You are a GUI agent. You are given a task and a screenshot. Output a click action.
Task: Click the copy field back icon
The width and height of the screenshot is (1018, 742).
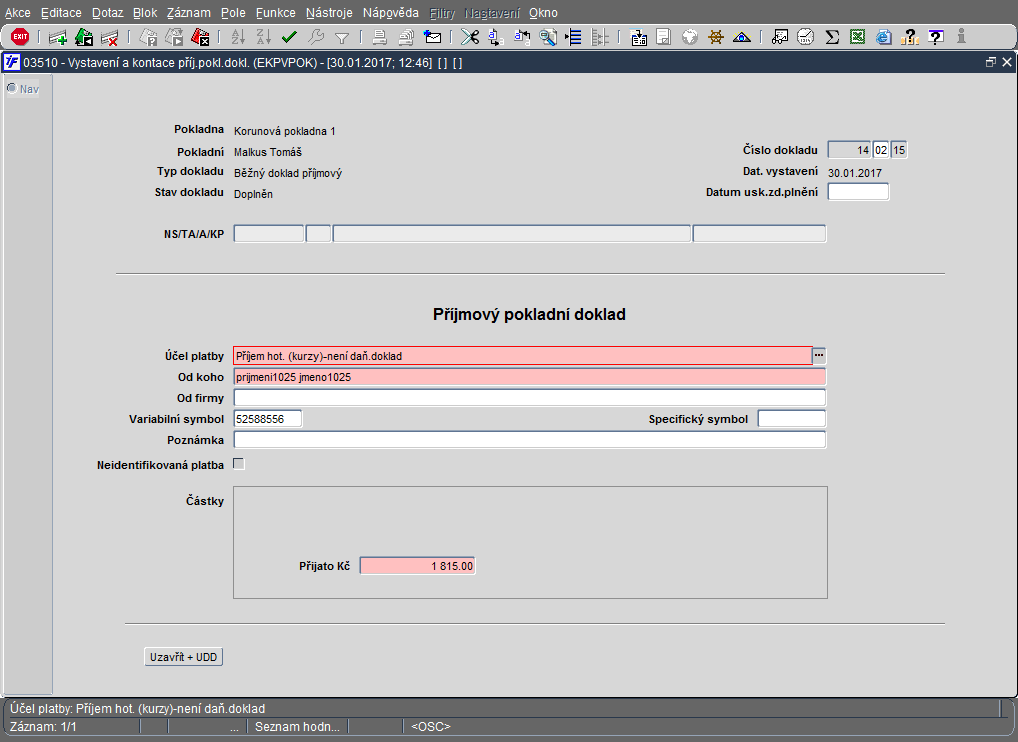point(522,38)
